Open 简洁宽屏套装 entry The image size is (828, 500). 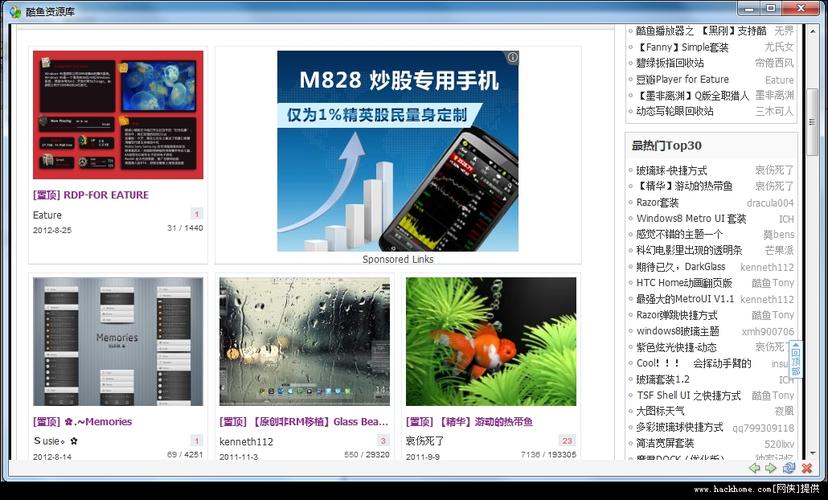664,443
